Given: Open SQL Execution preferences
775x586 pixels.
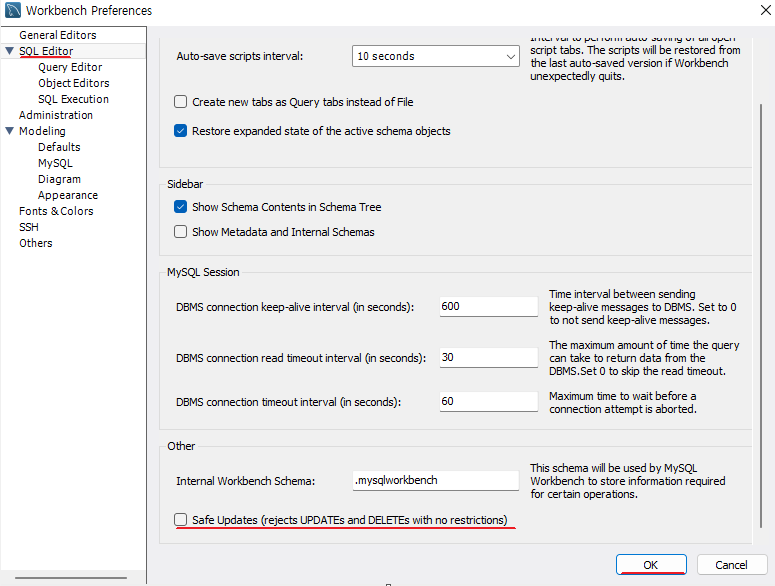Looking at the screenshot, I should (73, 99).
